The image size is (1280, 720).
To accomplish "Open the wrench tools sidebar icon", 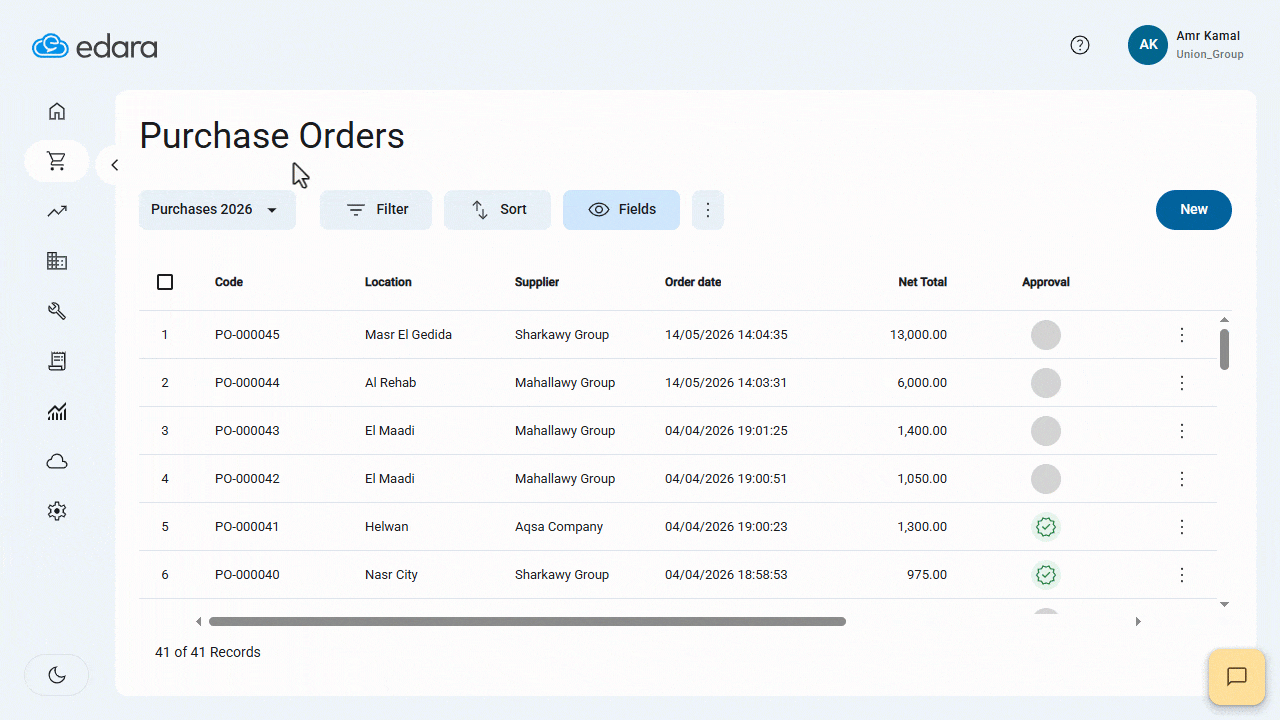I will 57,311.
